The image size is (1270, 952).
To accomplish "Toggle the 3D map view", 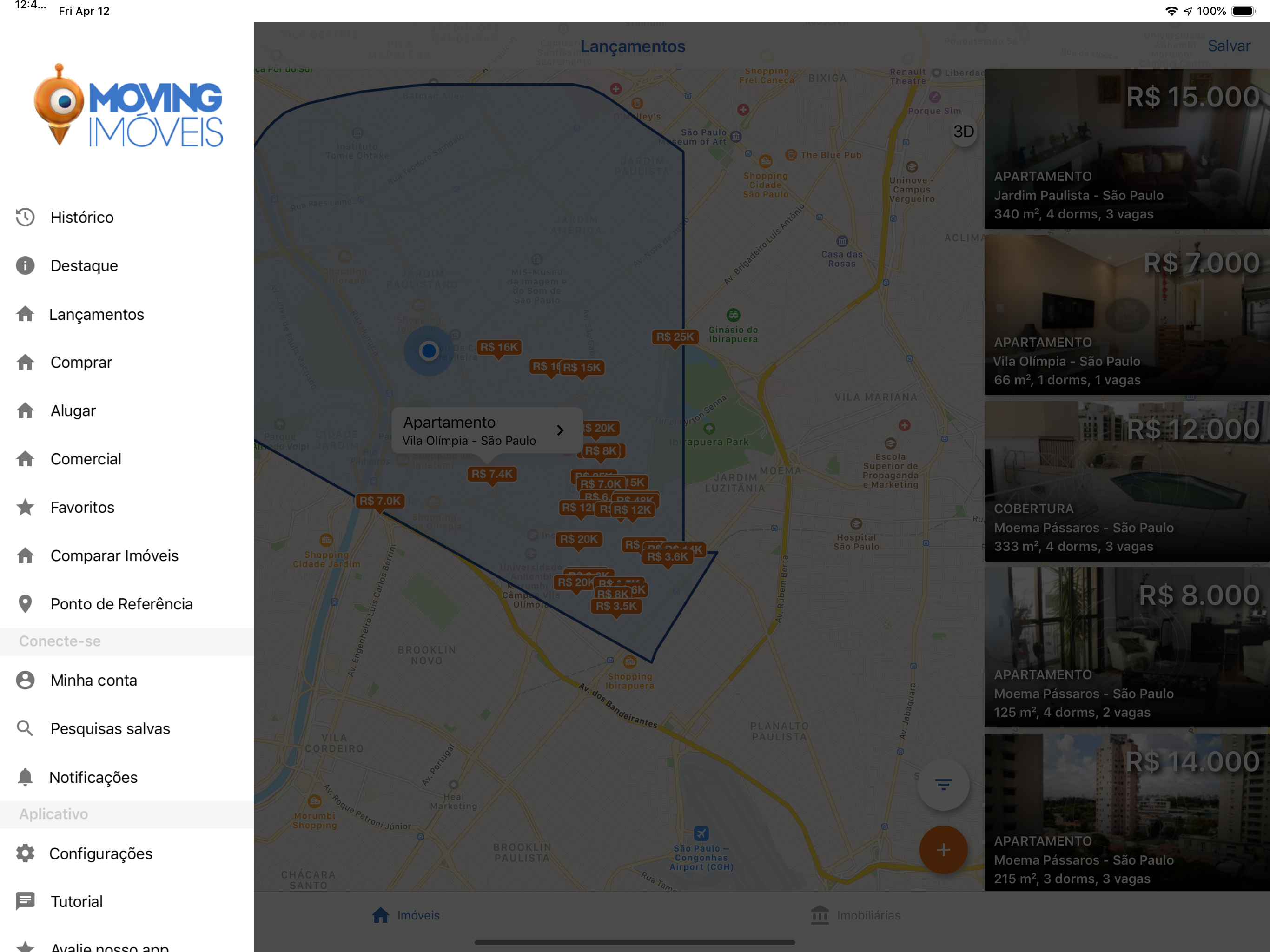I will pos(963,132).
